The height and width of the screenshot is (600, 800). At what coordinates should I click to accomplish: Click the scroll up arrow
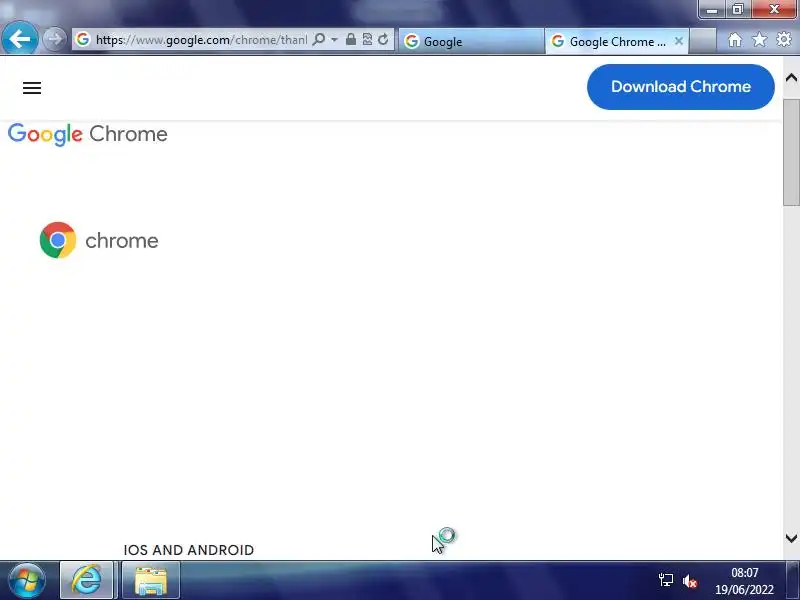point(791,78)
